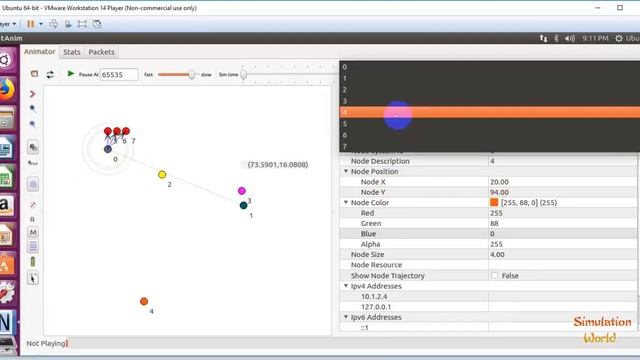Choose node 5 from the dropdown list
Screen dimensions: 640x360
pos(489,124)
